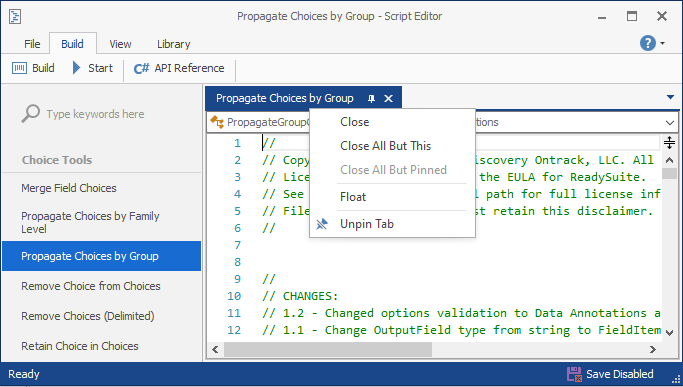Choose Close All But This

(x=392, y=146)
